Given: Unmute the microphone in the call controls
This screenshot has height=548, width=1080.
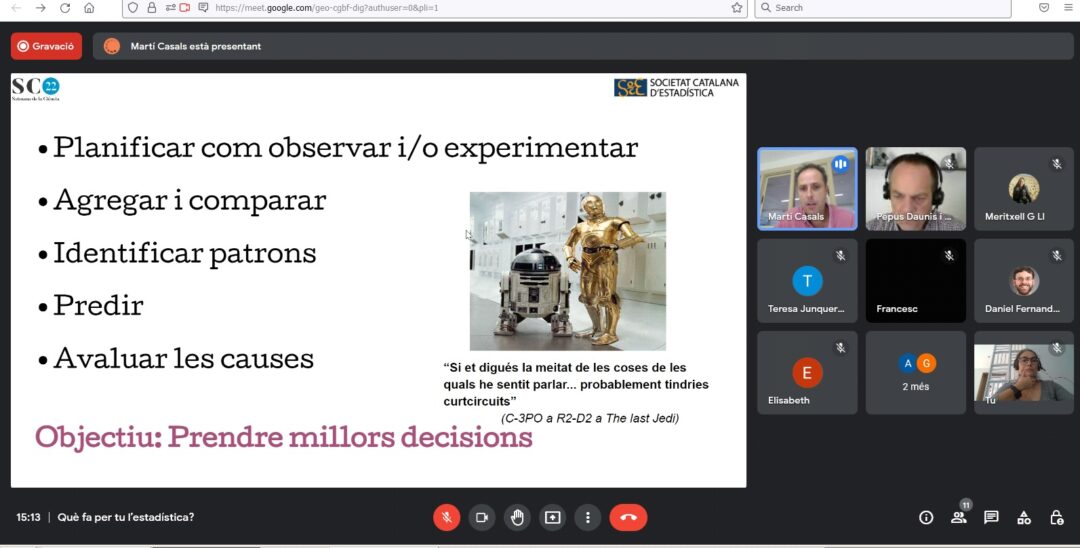Looking at the screenshot, I should 446,517.
